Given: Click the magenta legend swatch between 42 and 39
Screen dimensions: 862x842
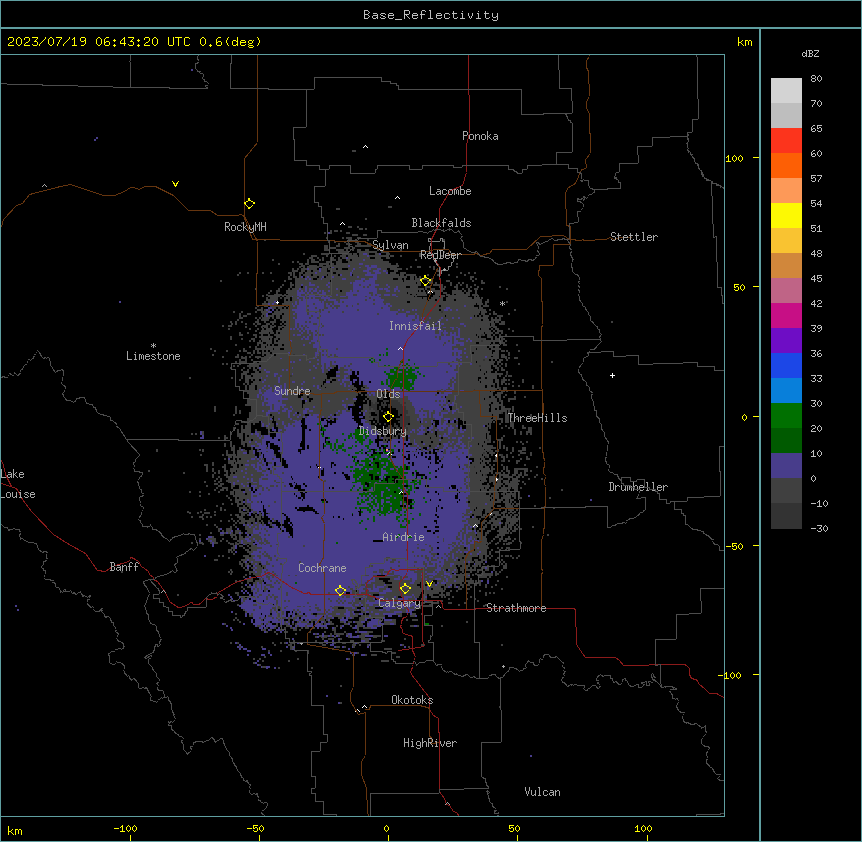Looking at the screenshot, I should click(786, 315).
